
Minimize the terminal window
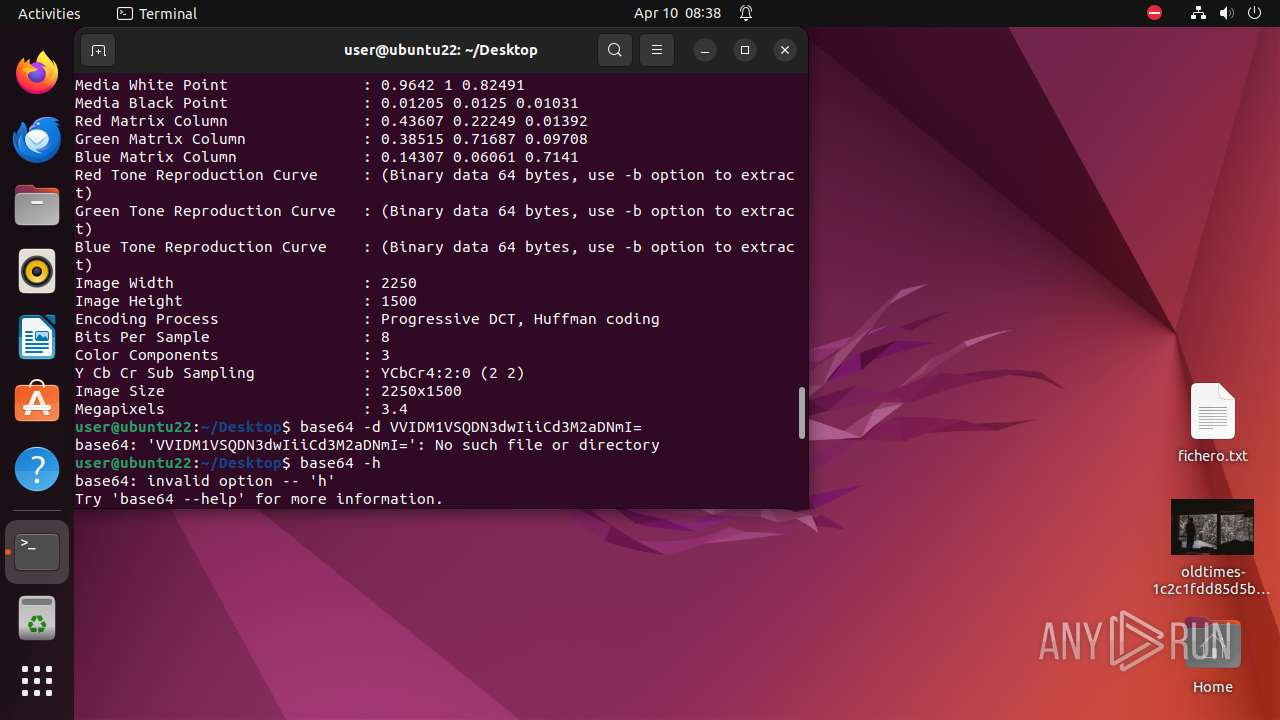[x=705, y=50]
